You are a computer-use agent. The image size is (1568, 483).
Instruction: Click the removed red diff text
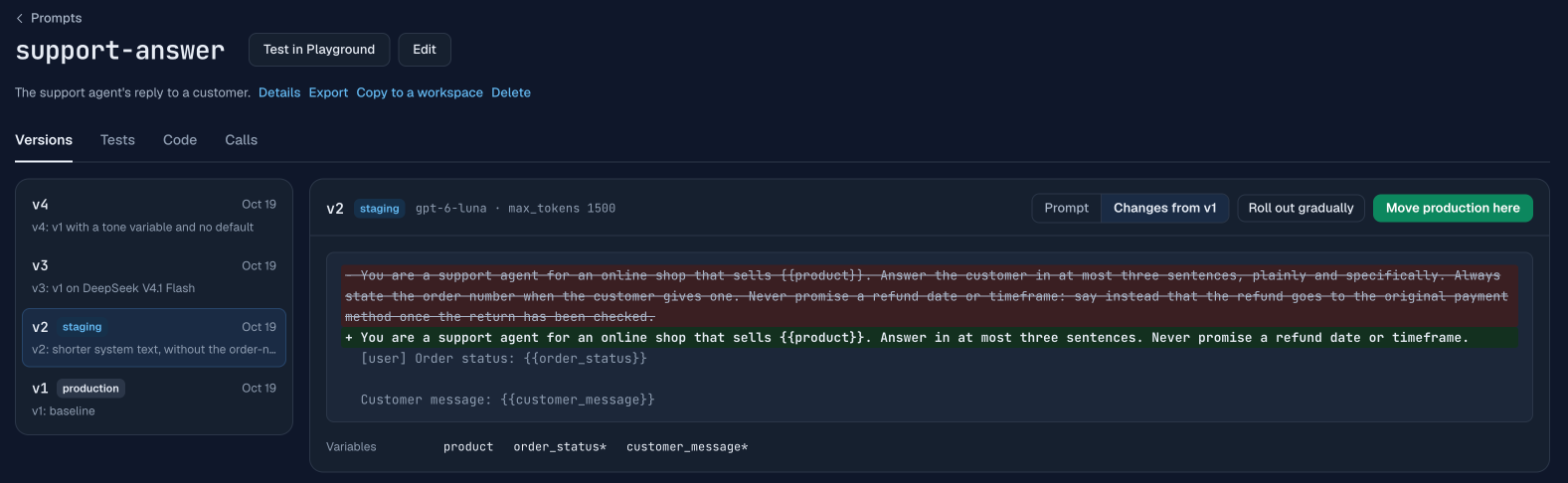pos(930,296)
